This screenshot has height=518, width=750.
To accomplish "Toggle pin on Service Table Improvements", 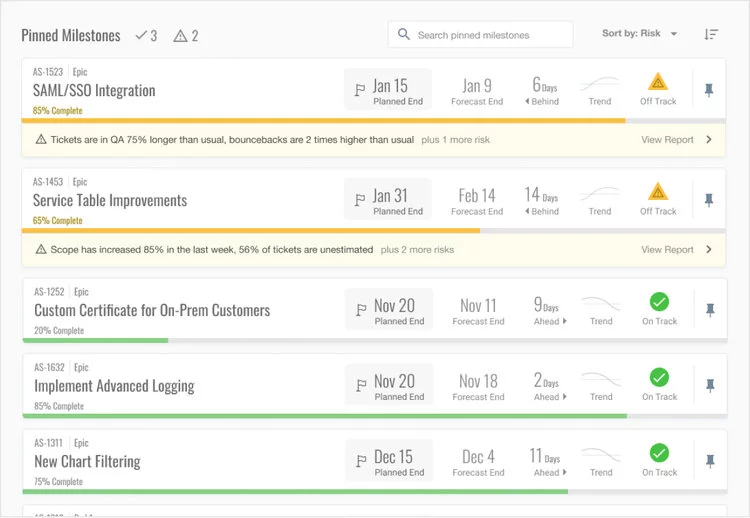I will click(x=709, y=200).
